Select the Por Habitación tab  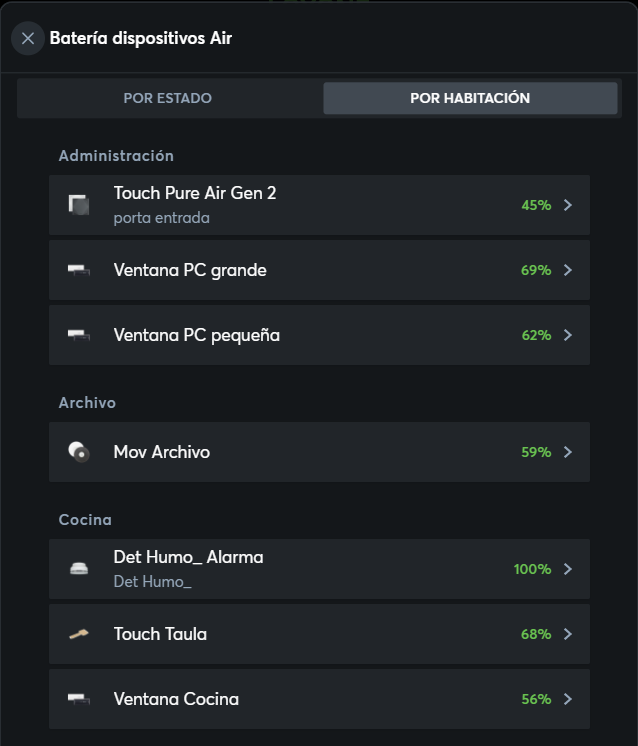(470, 98)
